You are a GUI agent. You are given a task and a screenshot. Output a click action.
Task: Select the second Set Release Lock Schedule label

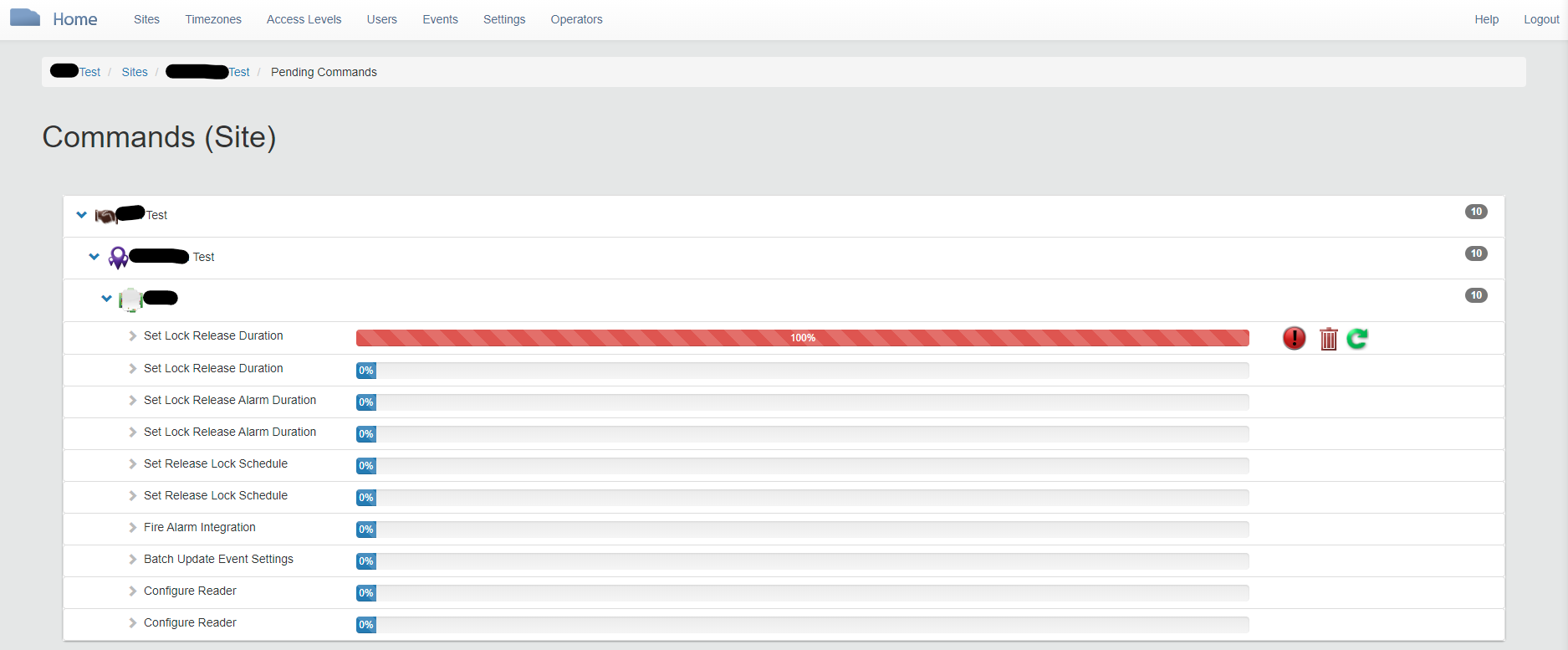216,495
